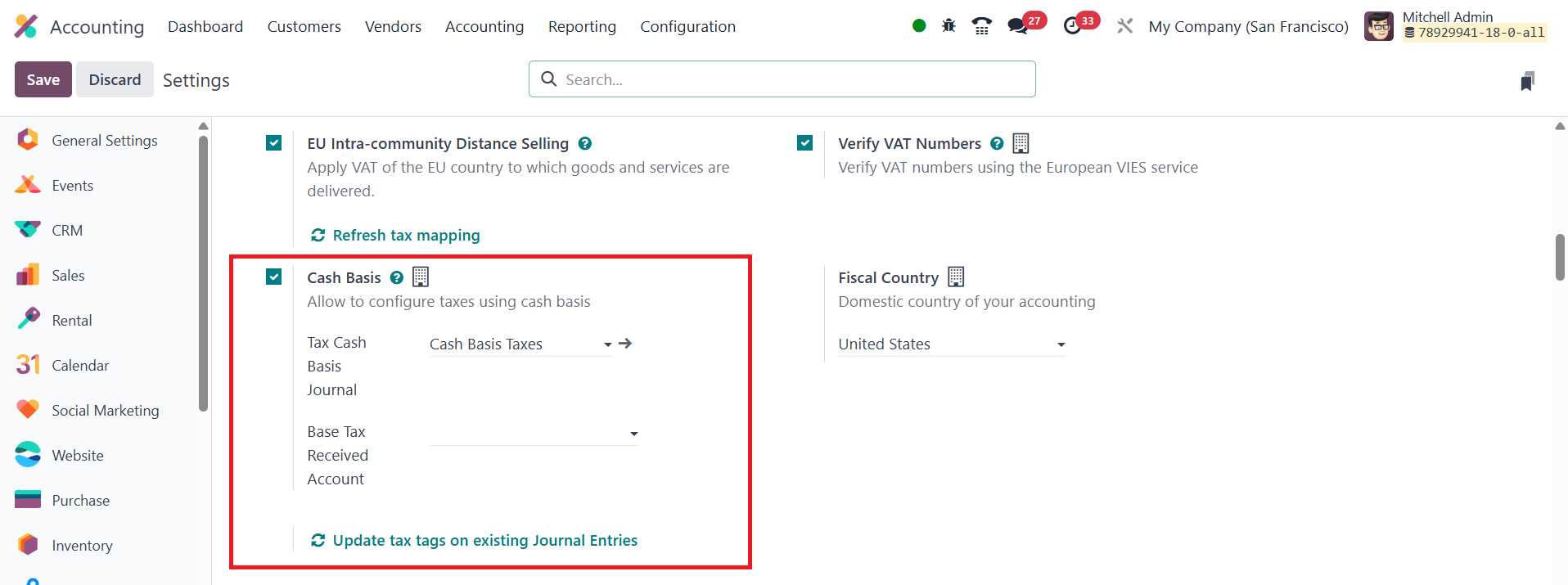Expand the Tax Cash Basis Journal dropdown
Viewport: 1568px width, 585px height.
coord(520,344)
